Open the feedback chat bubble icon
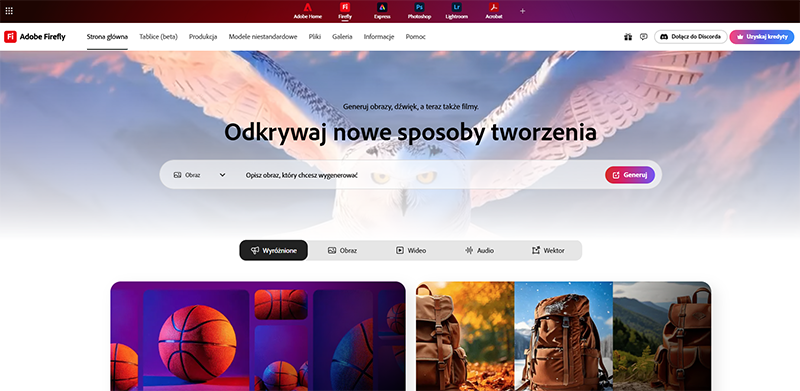This screenshot has width=800, height=391. click(x=644, y=37)
